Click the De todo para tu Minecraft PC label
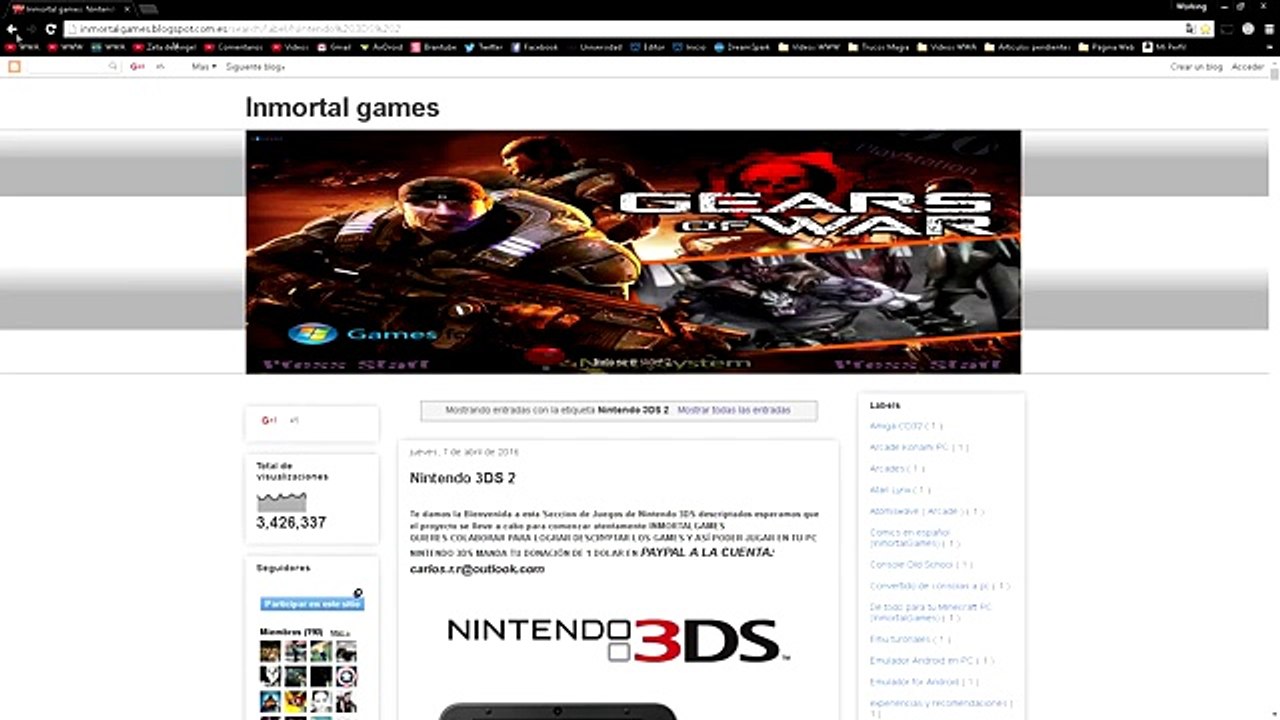The width and height of the screenshot is (1280, 720). 930,612
